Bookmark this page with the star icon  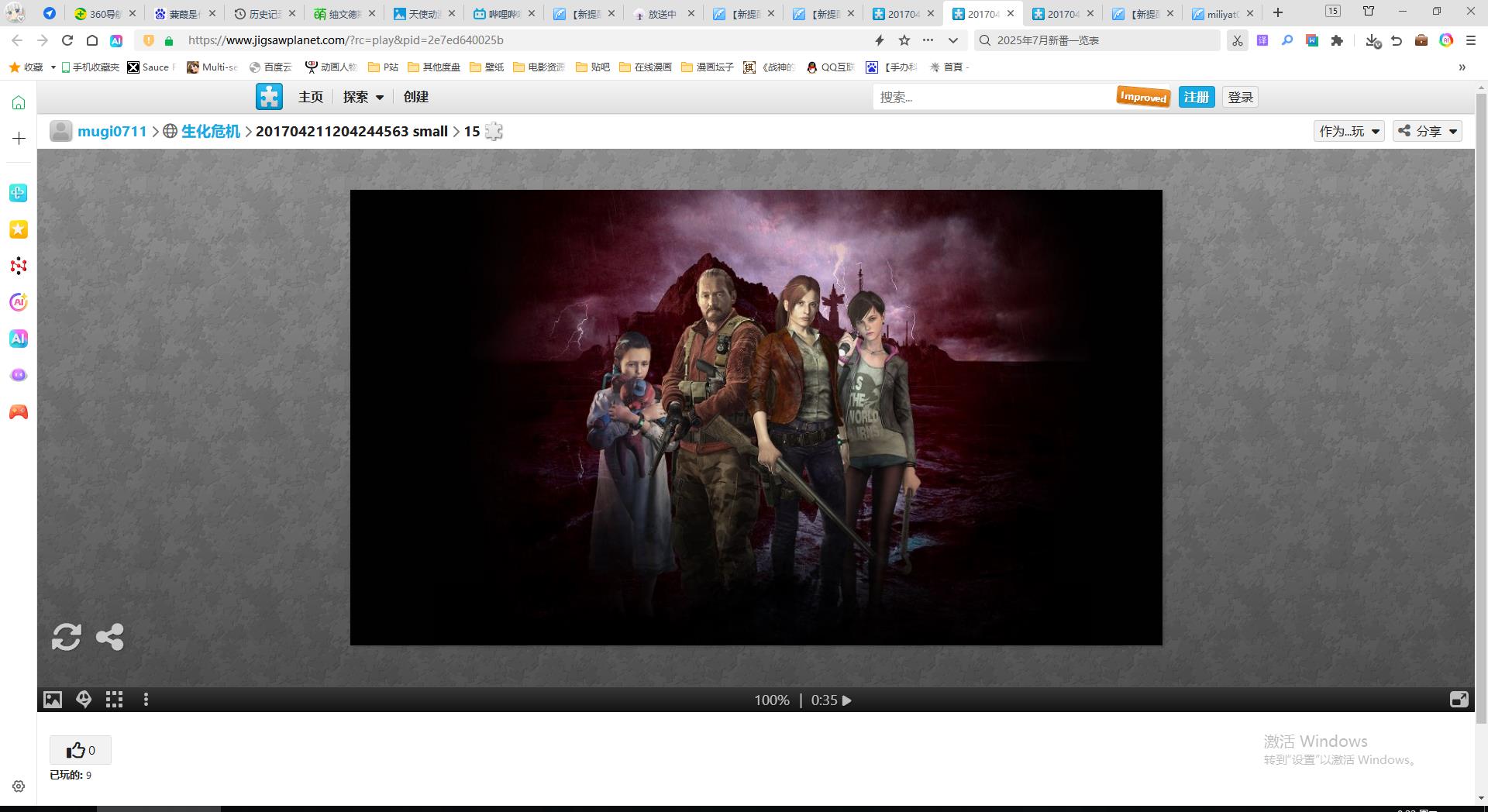(x=904, y=40)
